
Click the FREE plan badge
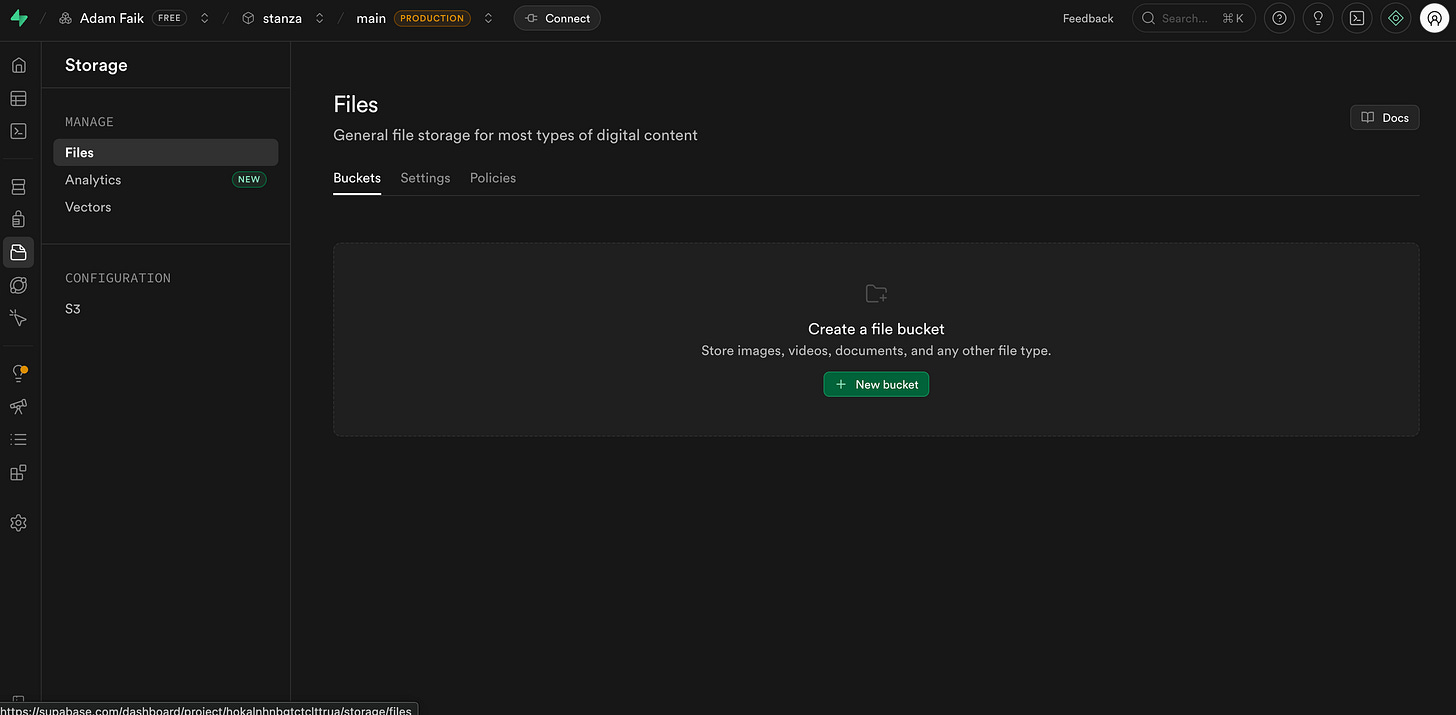169,18
